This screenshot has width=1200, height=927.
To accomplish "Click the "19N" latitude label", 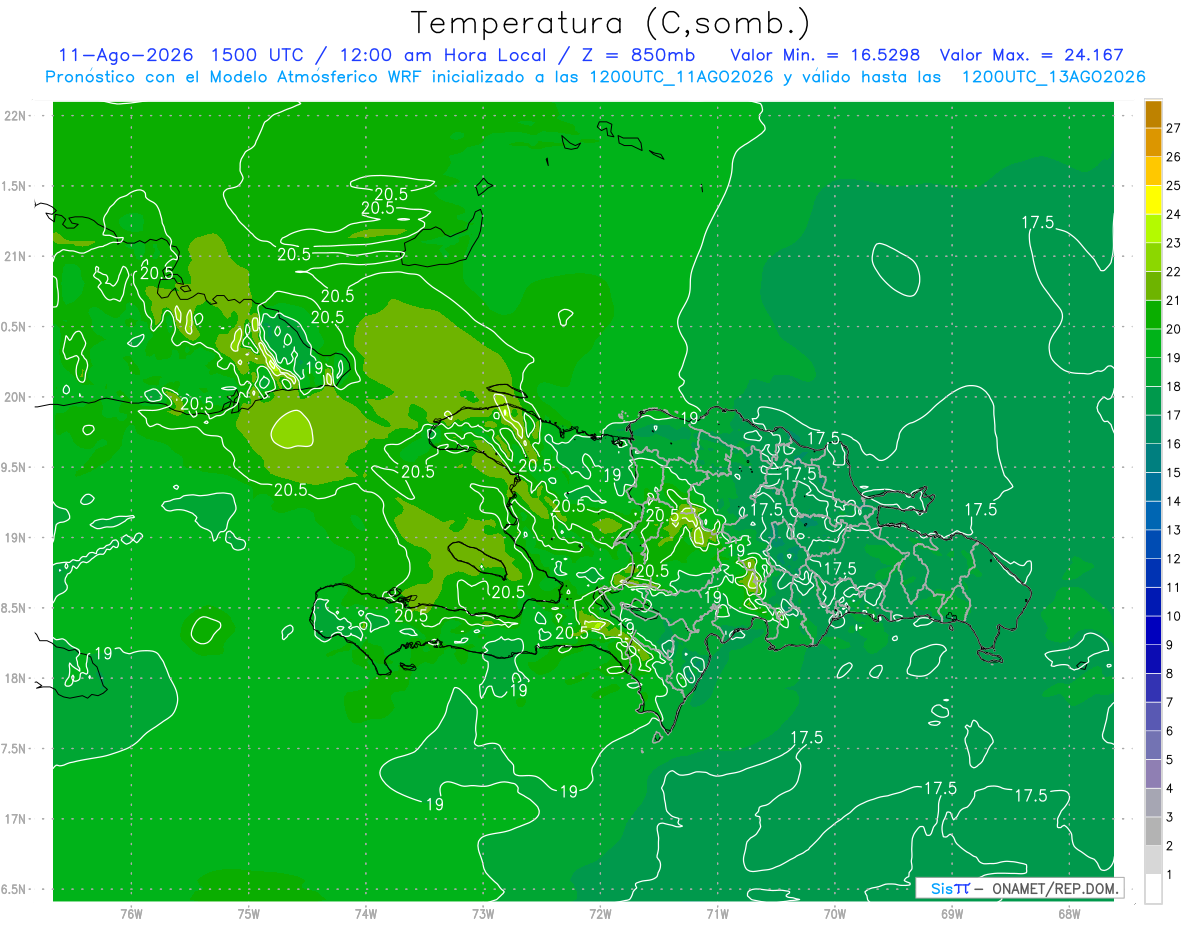I will (15, 537).
